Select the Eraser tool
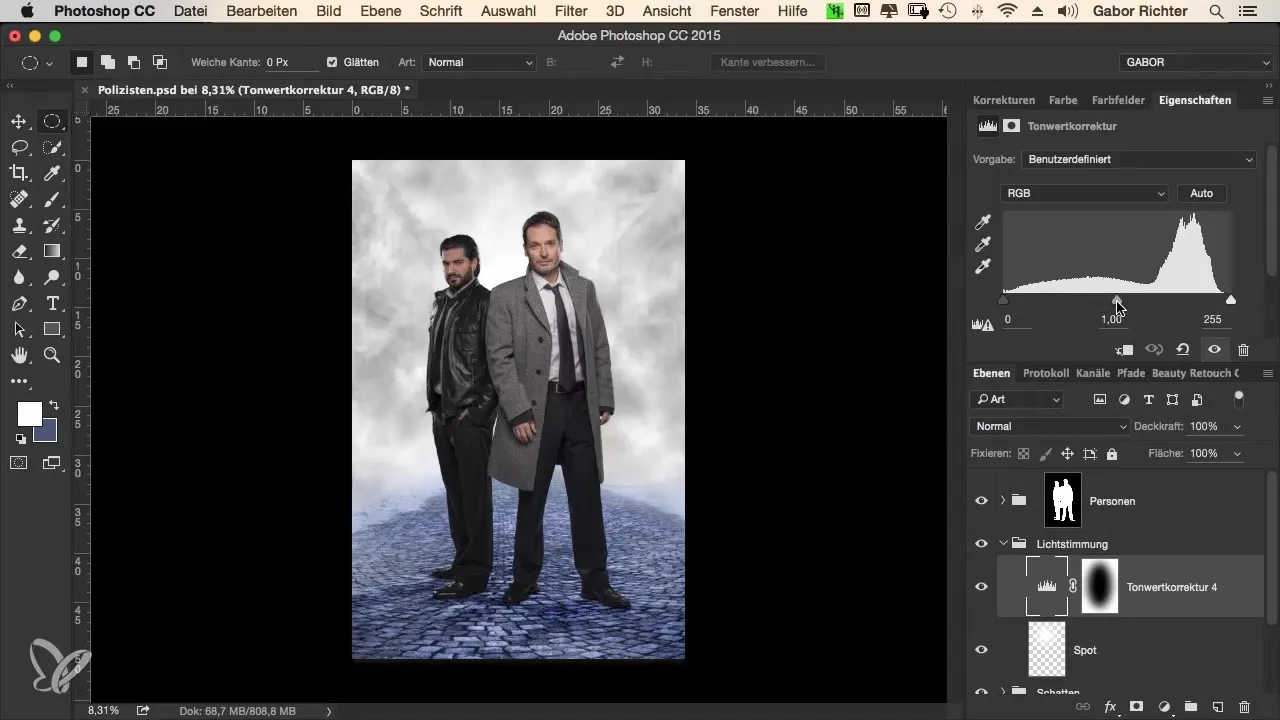 coord(18,251)
